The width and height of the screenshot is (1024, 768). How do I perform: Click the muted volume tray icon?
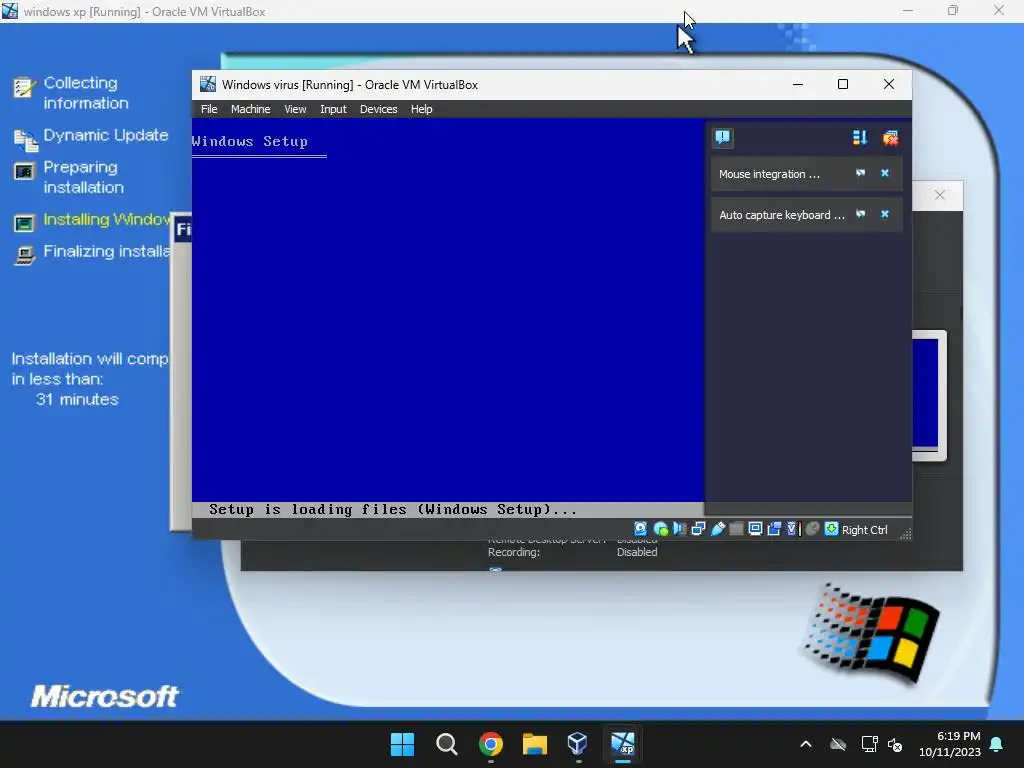tap(895, 744)
